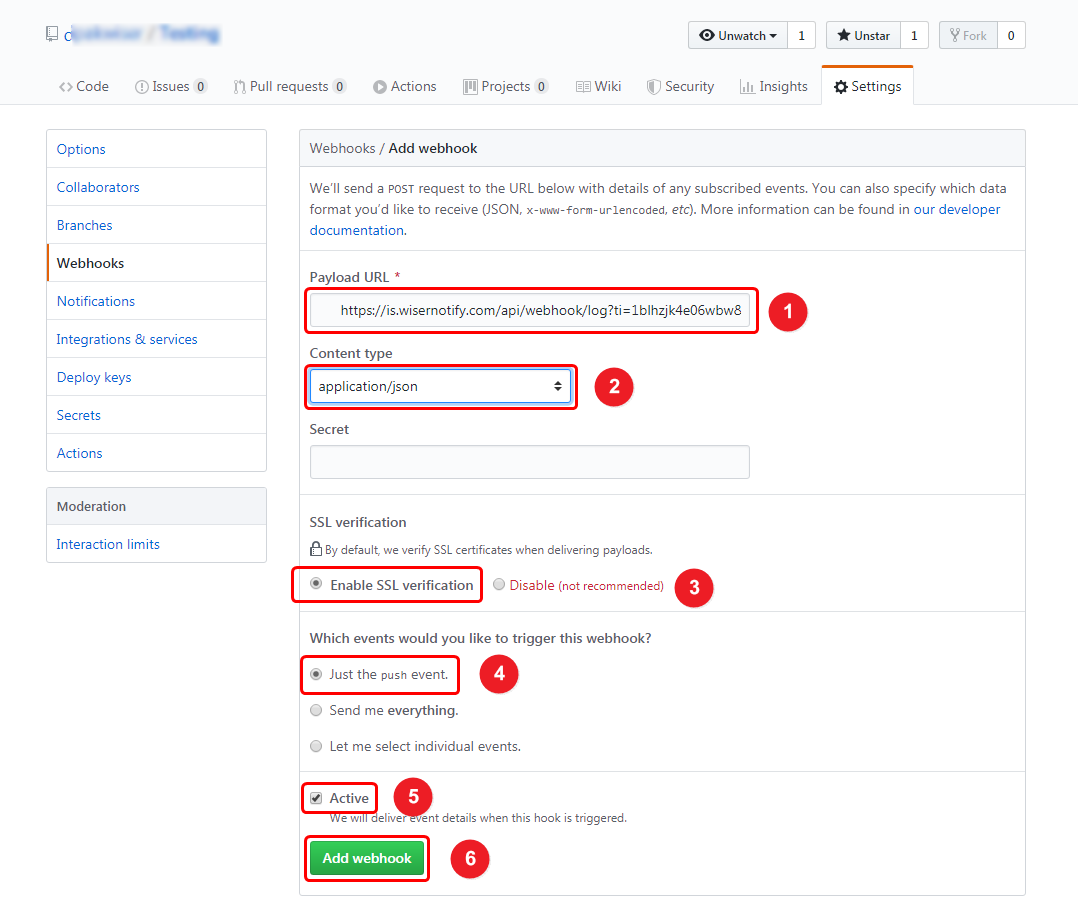Click the eye icon on Unwatch button
The width and height of the screenshot is (1078, 915).
707,35
